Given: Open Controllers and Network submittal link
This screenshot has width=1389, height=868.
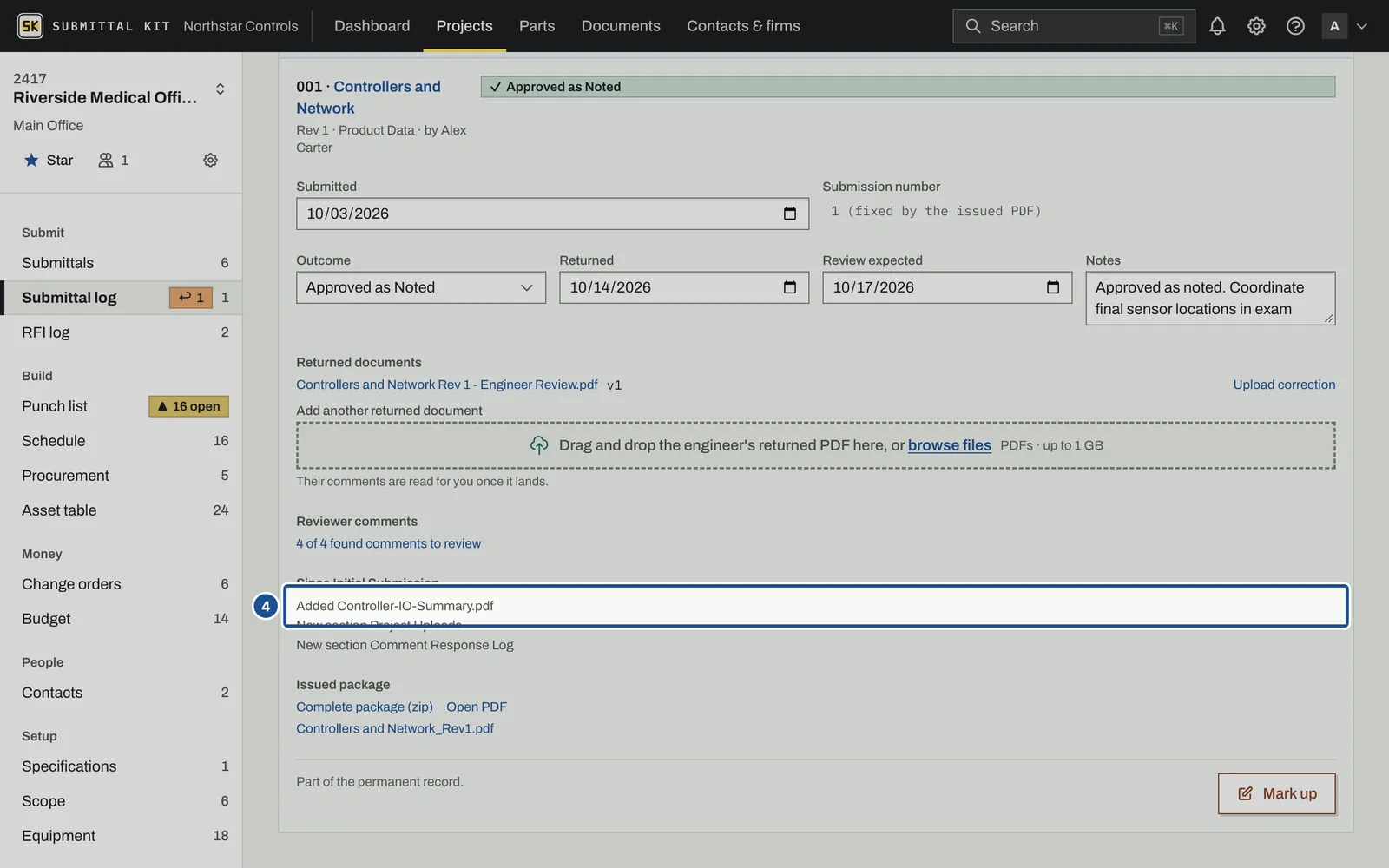Looking at the screenshot, I should [368, 97].
